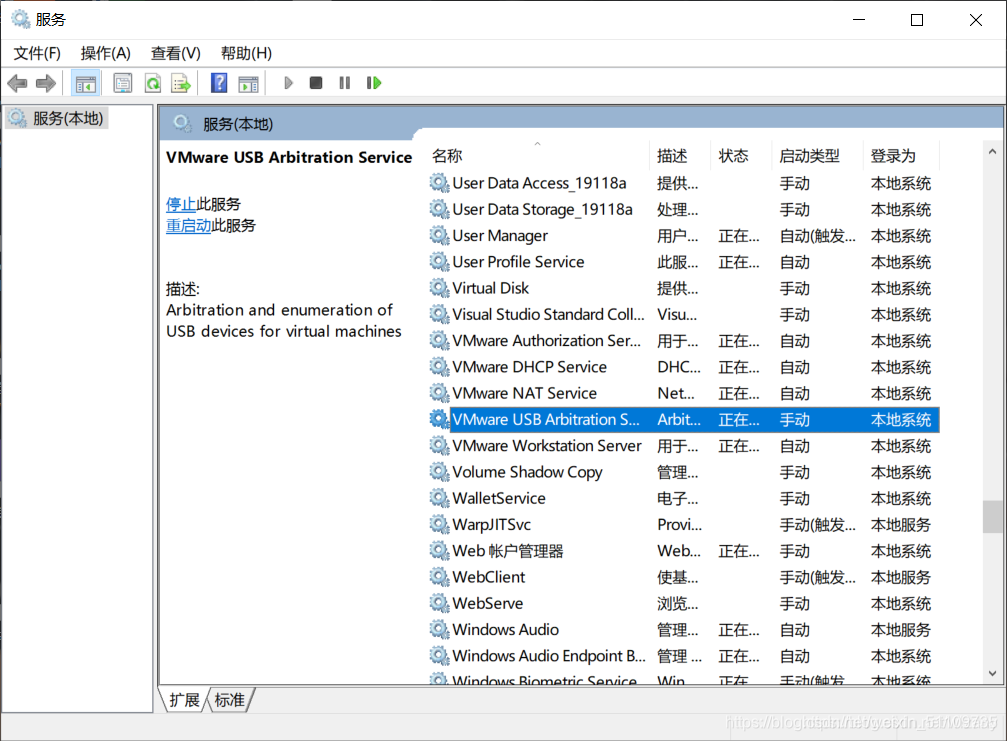Click the services gear icon in title bar
Screen dimensions: 1007x741
coord(21,19)
